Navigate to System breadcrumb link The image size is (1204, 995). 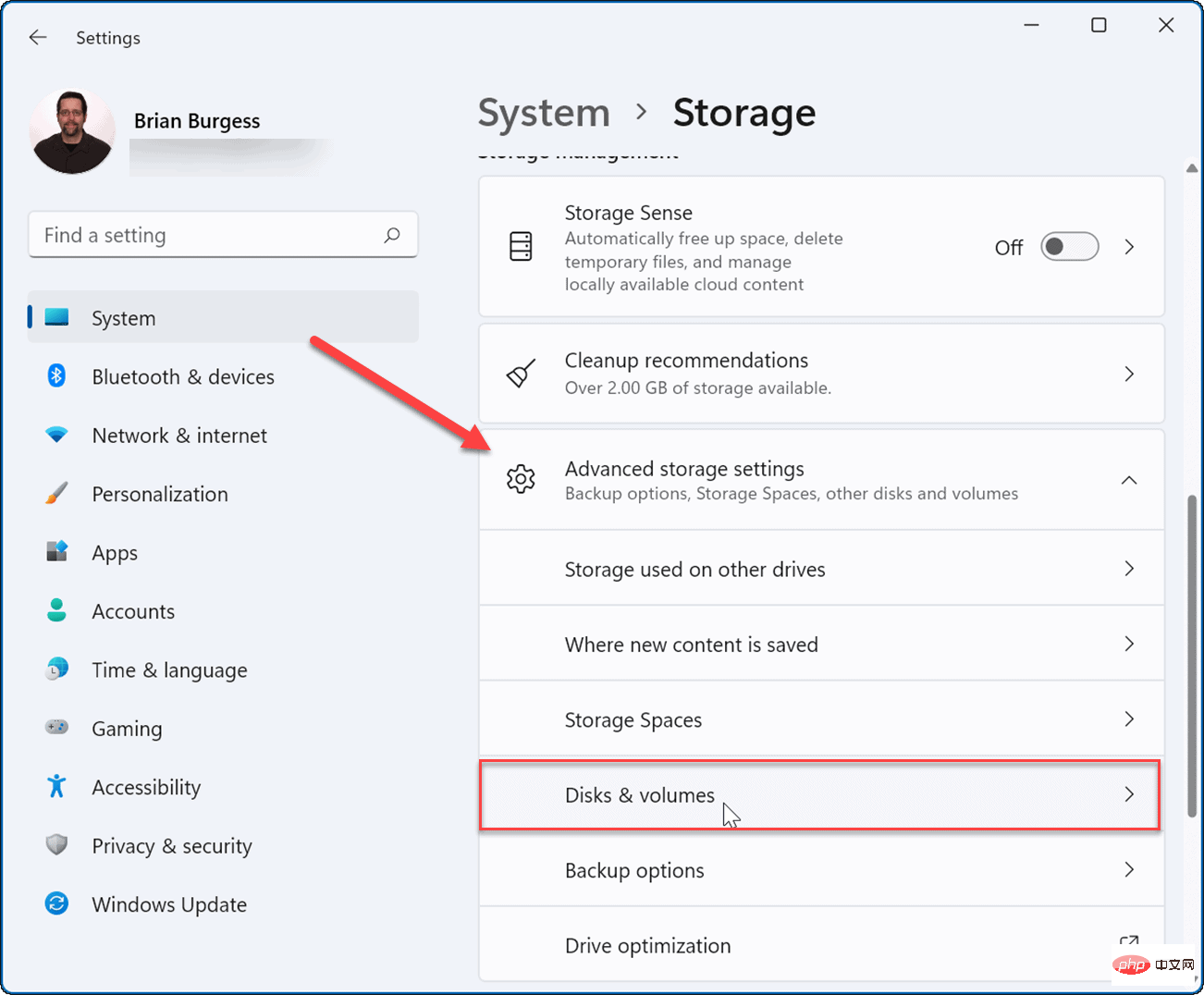pos(544,113)
